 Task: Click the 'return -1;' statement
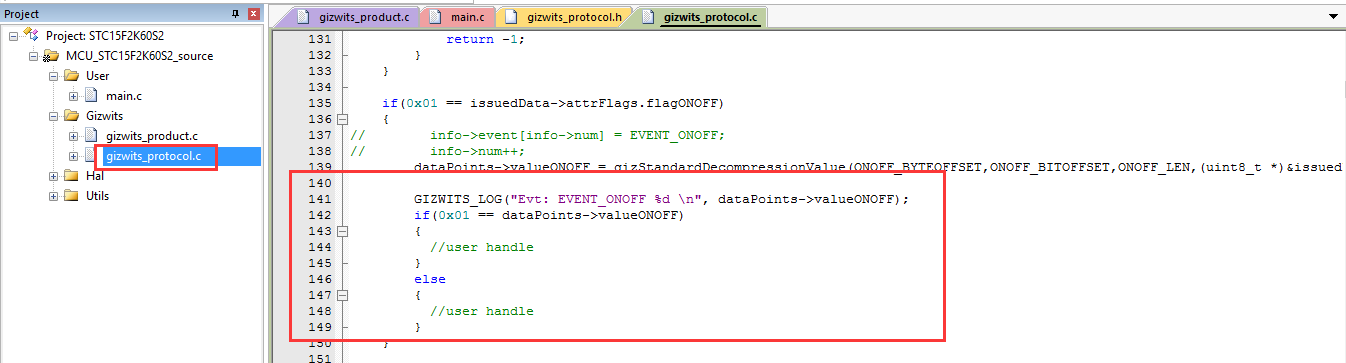[485, 39]
